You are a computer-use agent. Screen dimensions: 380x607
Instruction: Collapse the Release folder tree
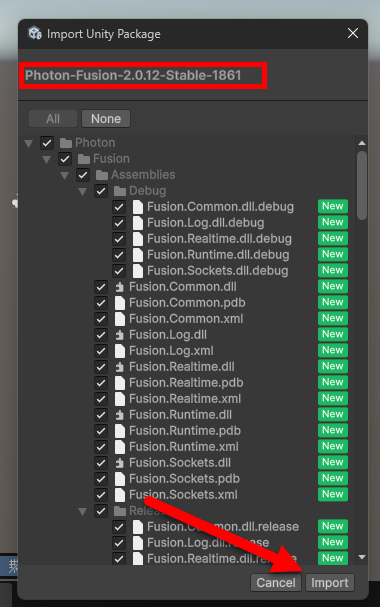coord(82,512)
